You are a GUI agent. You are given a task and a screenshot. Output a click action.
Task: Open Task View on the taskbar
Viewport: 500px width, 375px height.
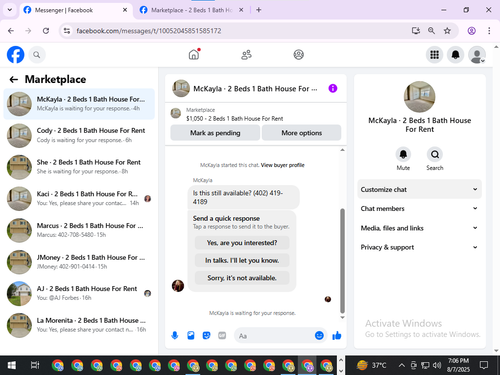coord(35,365)
